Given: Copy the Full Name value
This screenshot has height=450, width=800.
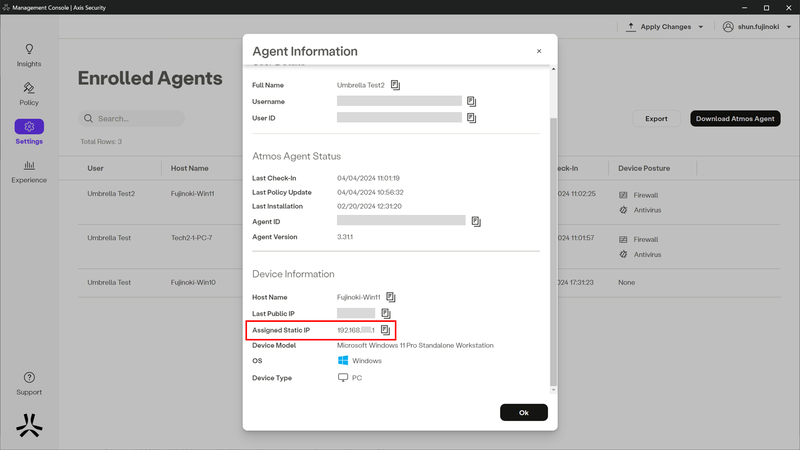Looking at the screenshot, I should tap(395, 85).
